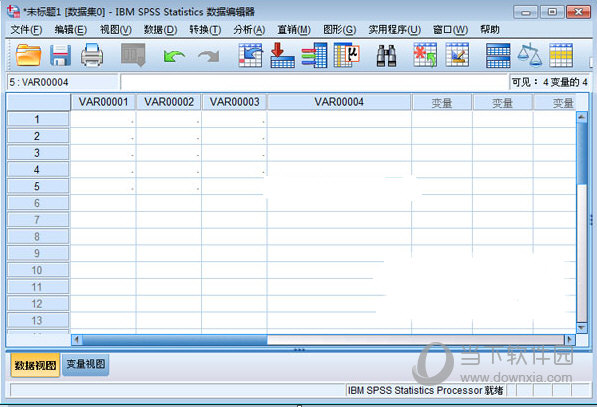
Task: Print using the printer icon
Action: pyautogui.click(x=92, y=55)
